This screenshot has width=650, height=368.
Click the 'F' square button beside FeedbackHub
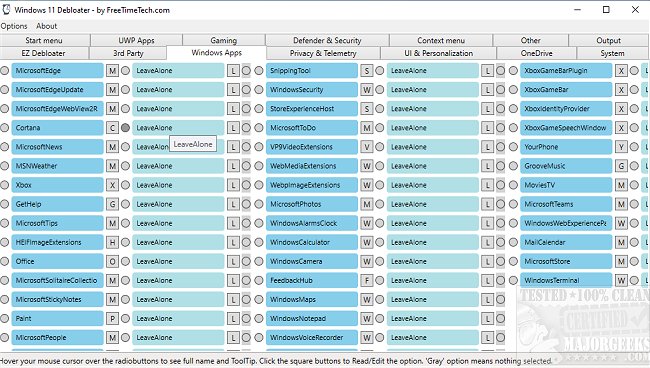[366, 280]
